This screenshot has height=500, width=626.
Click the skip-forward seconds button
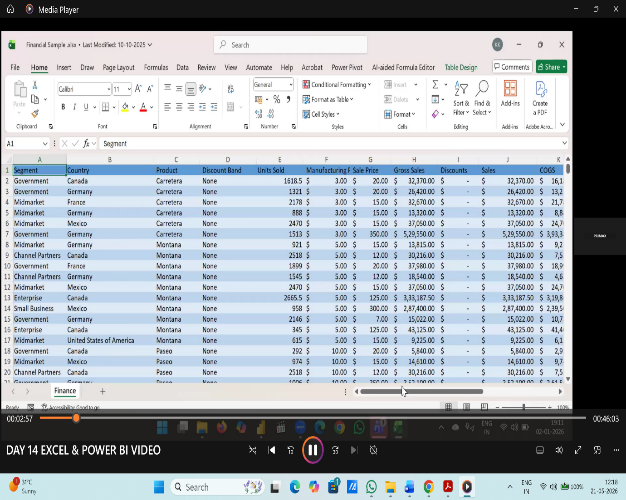[335, 450]
